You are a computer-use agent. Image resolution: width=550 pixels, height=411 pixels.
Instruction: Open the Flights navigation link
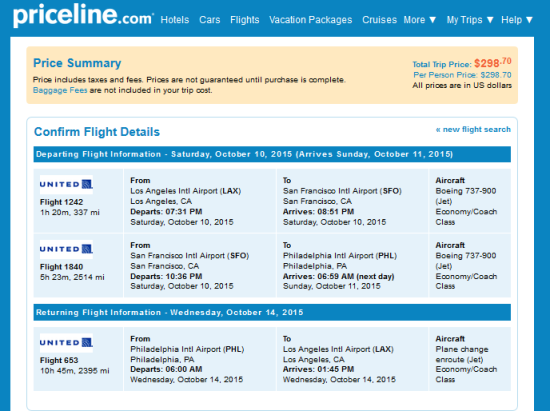[x=245, y=20]
